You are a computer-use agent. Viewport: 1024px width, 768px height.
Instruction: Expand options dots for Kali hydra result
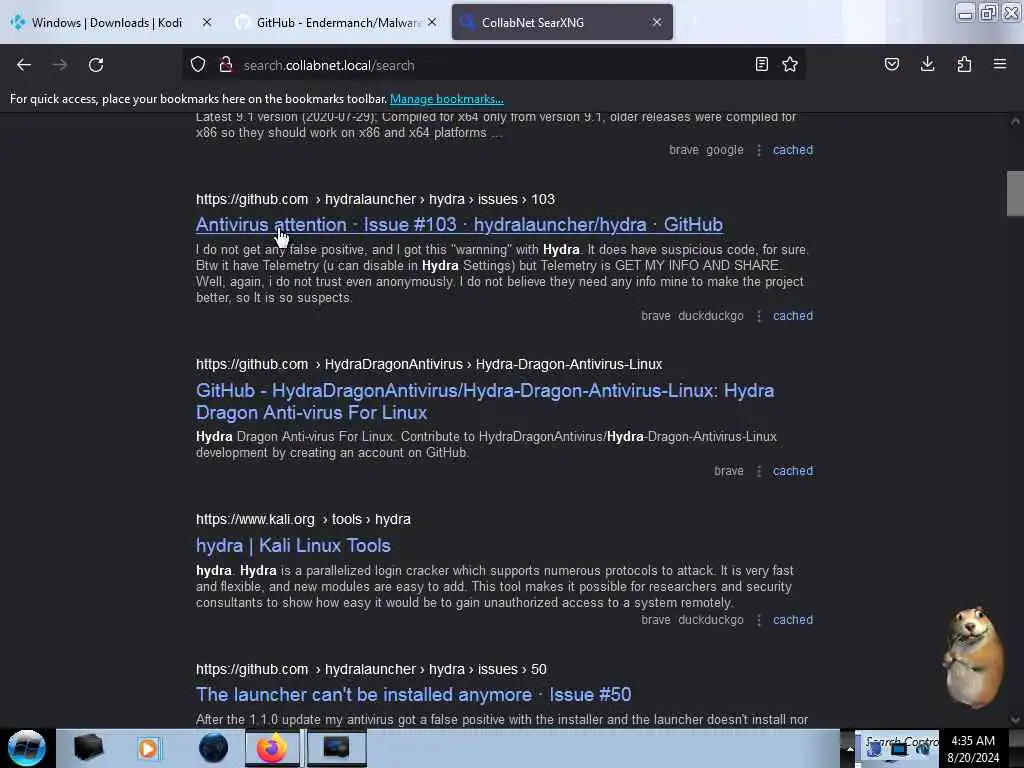(759, 620)
